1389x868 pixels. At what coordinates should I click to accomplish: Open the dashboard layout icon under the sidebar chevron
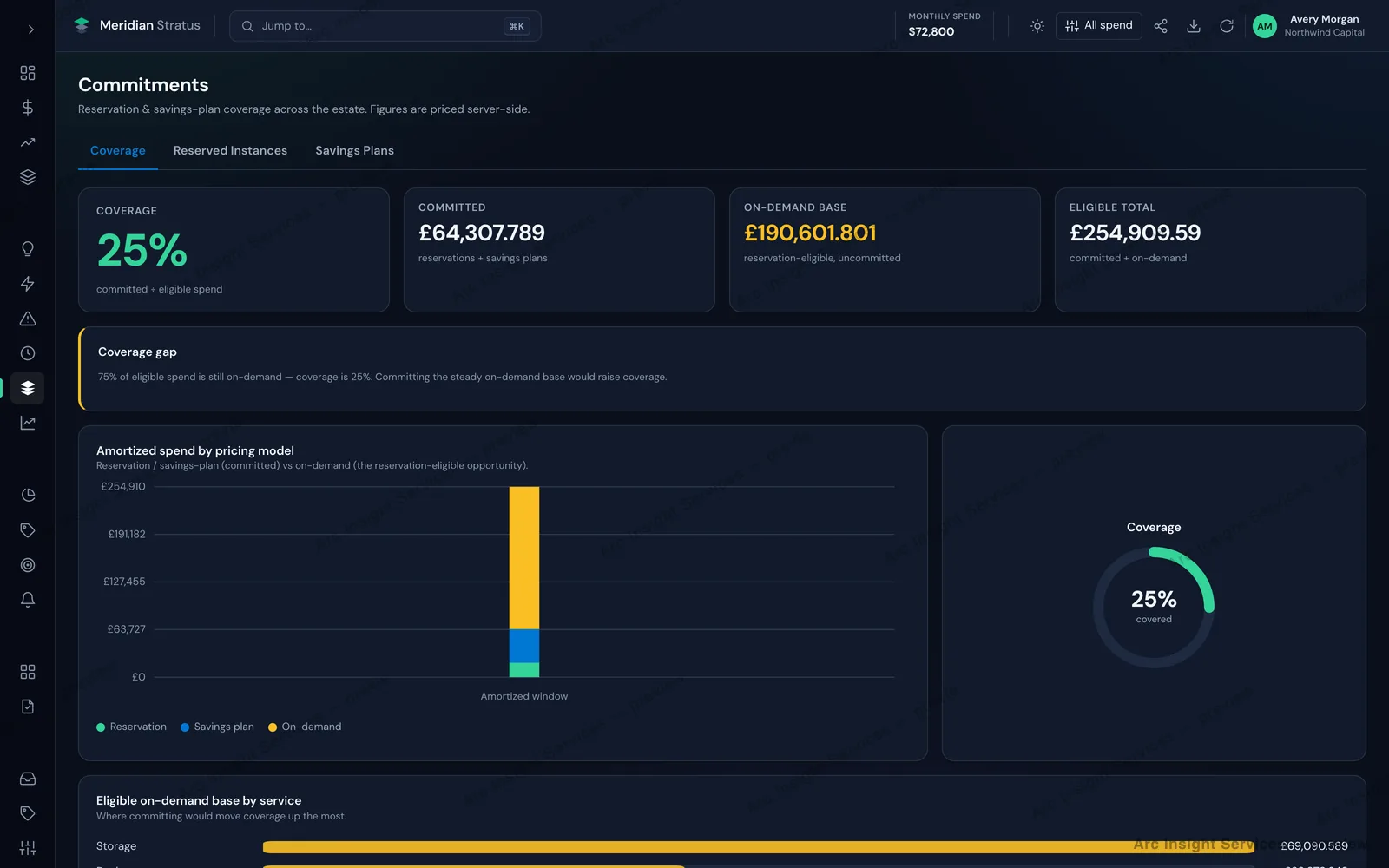[28, 73]
